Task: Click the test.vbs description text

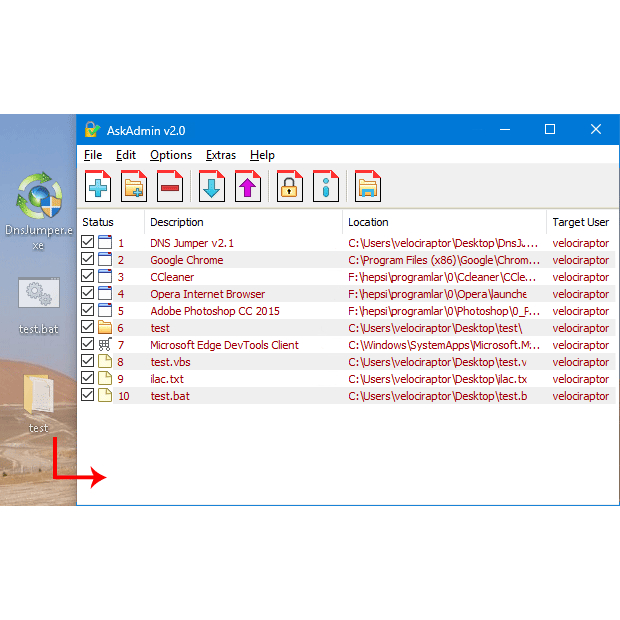Action: [x=170, y=362]
